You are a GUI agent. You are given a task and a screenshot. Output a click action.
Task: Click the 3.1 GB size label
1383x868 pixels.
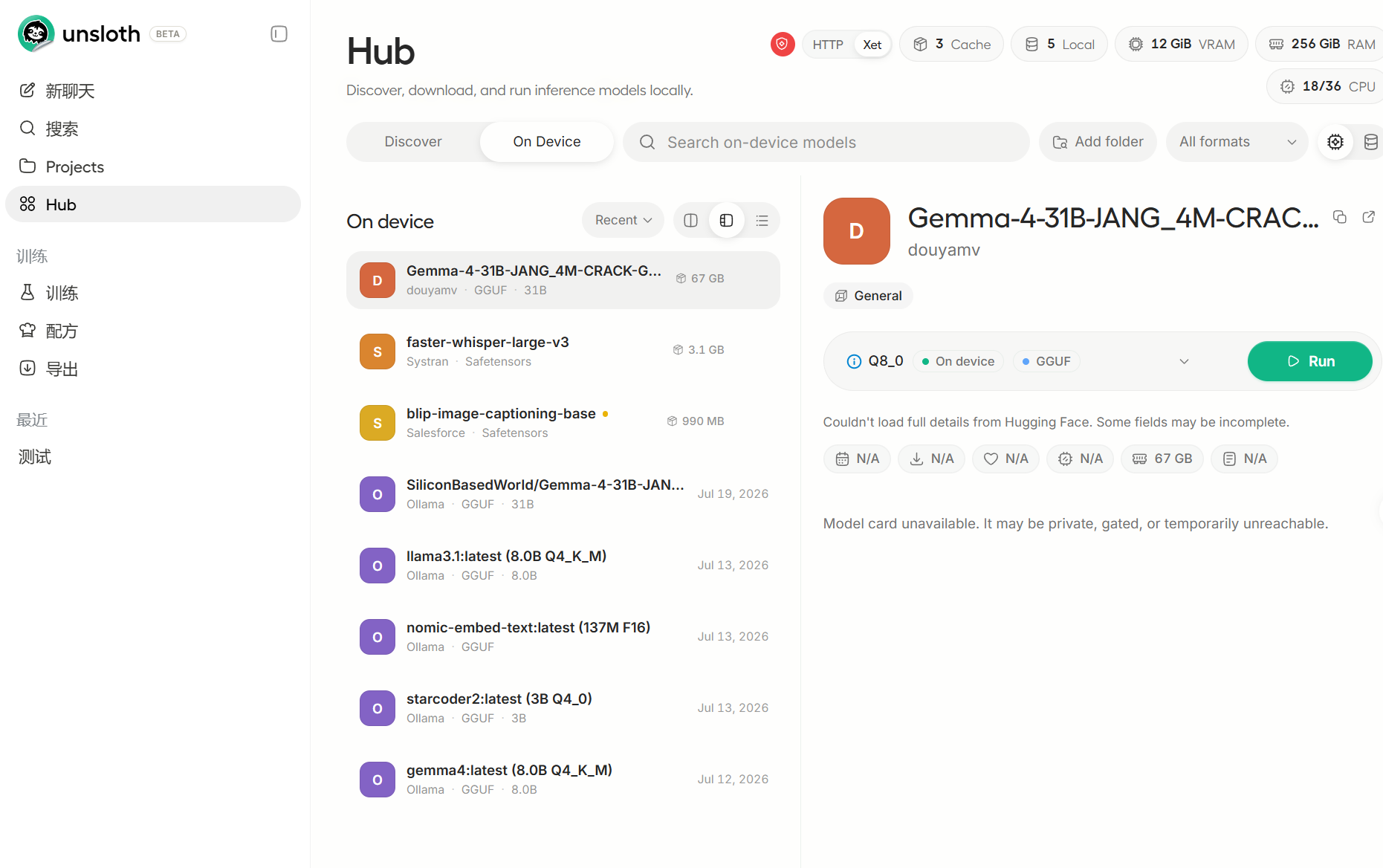point(699,350)
